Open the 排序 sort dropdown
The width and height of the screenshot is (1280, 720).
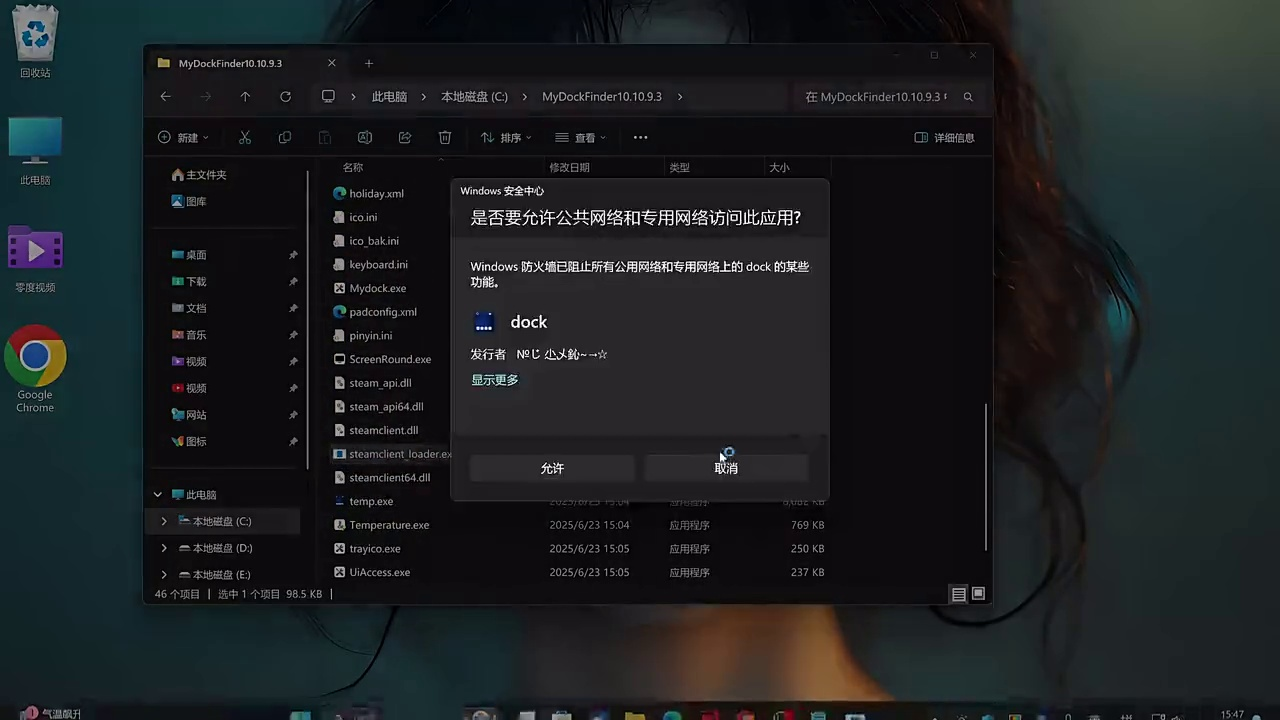tap(505, 137)
